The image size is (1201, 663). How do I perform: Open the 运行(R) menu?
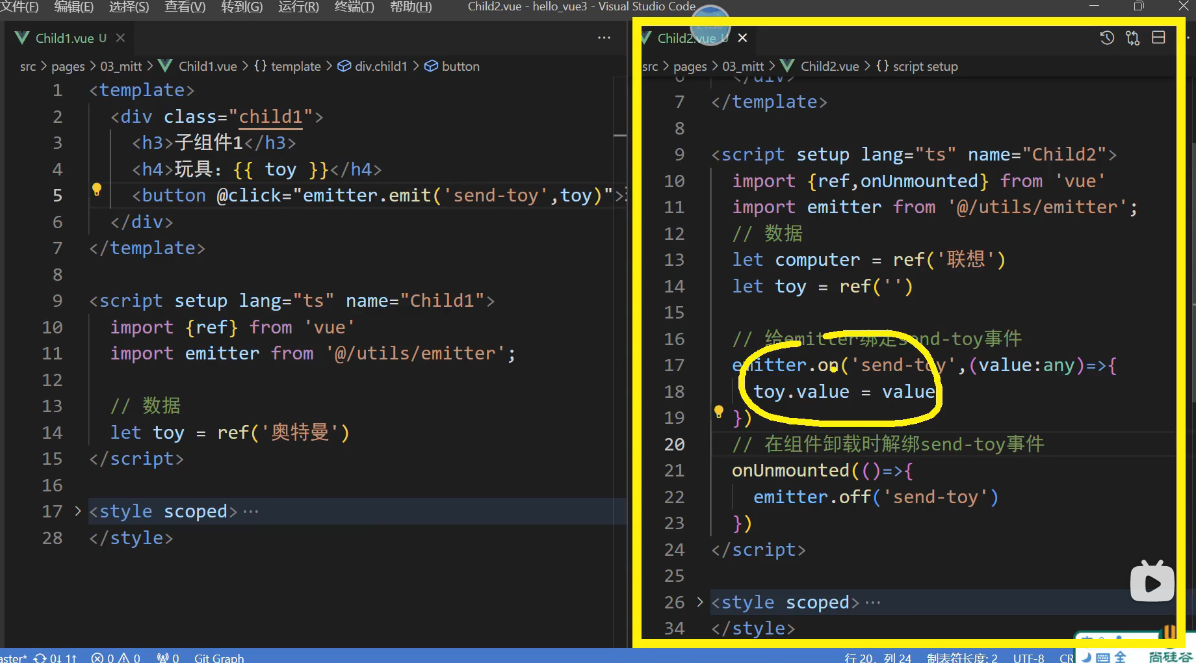point(298,7)
